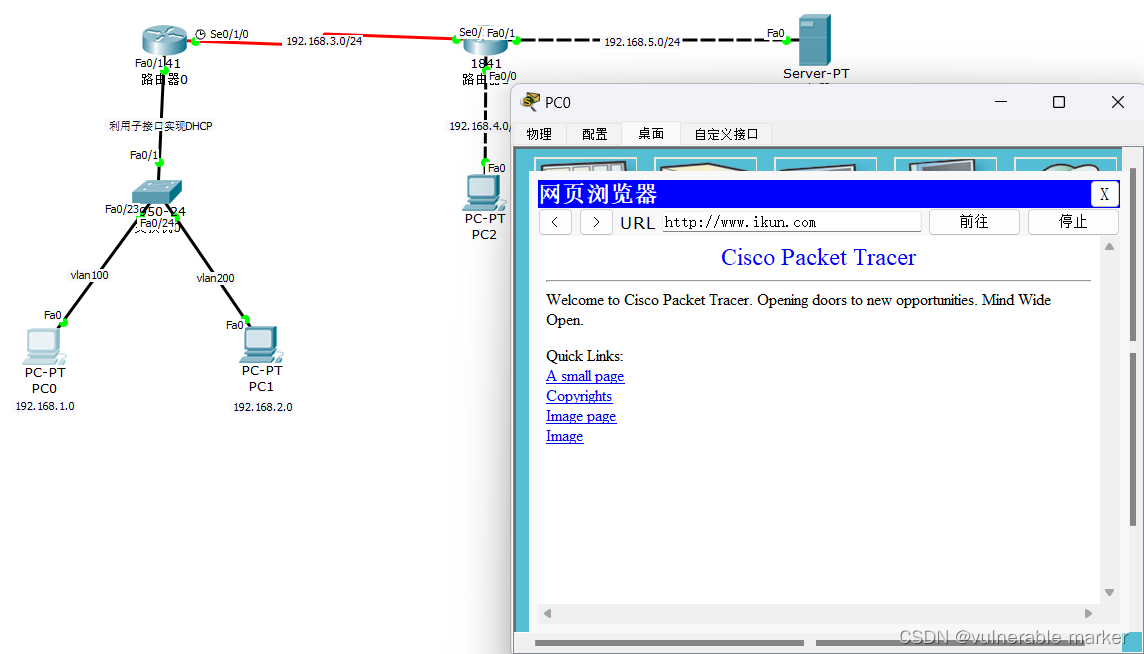
Task: Click the browser page scroll-up arrow
Action: [x=1109, y=247]
